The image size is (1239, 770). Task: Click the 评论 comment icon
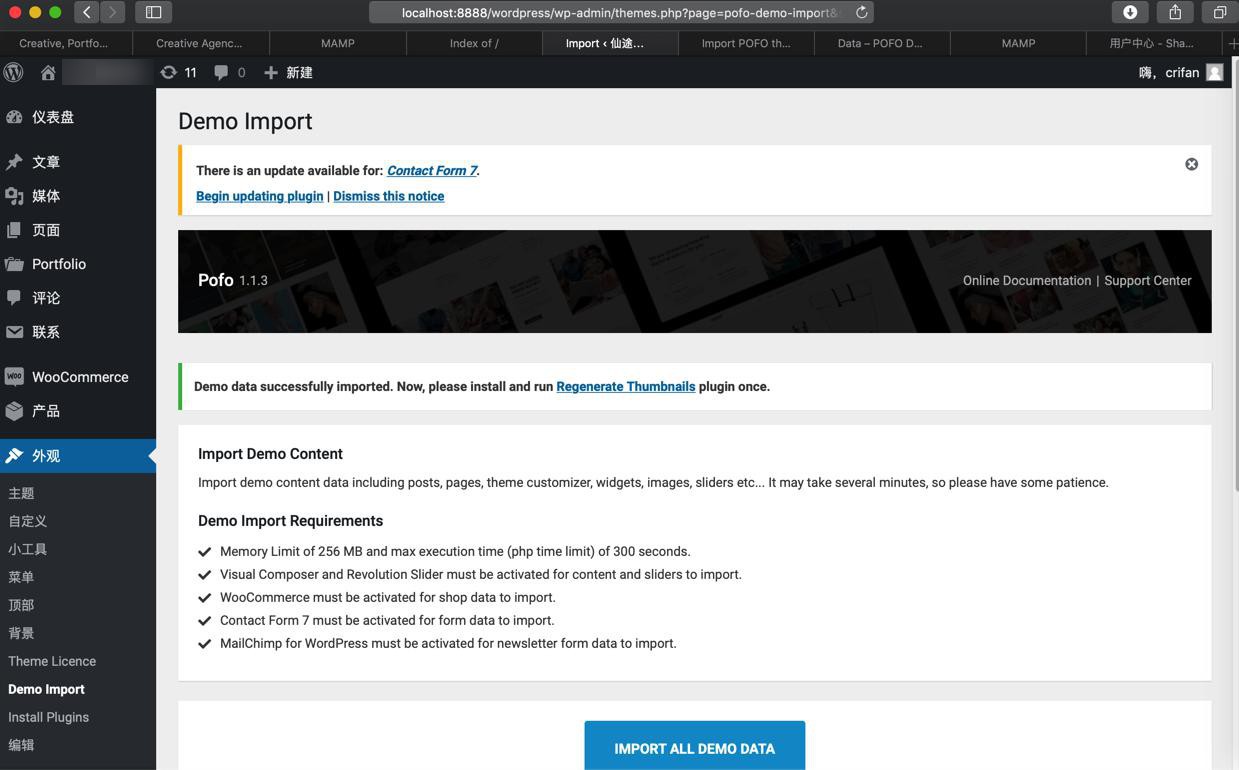coord(14,298)
